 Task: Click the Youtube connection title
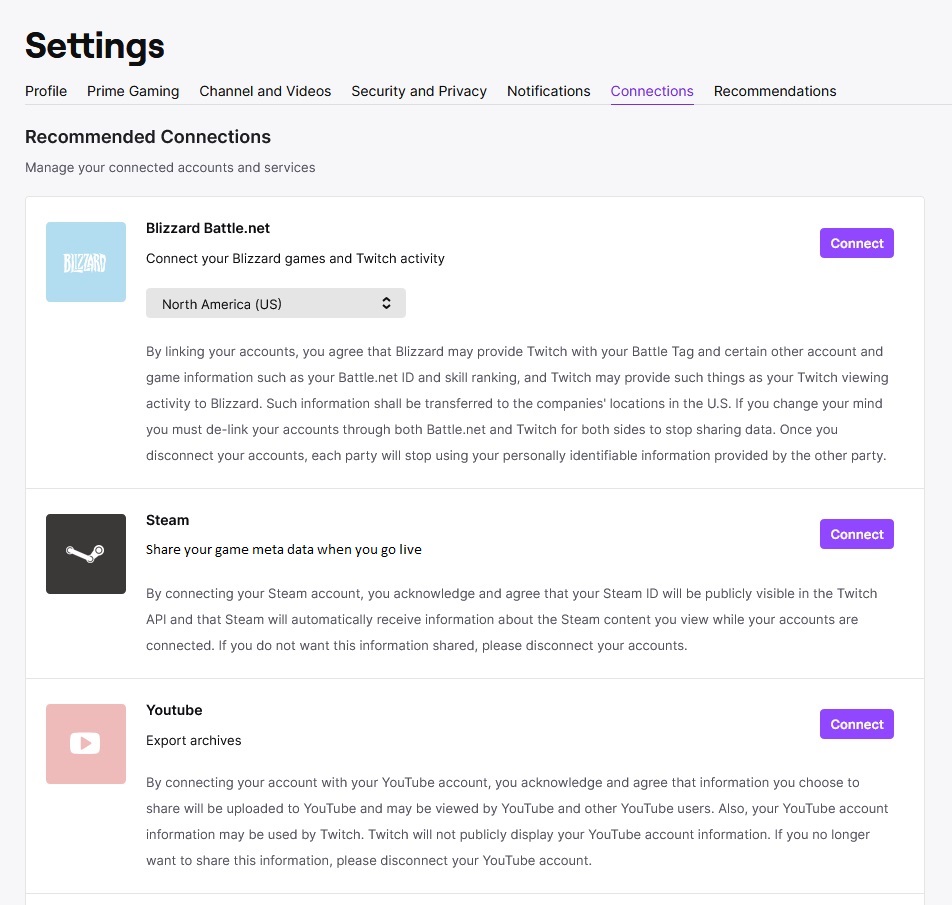pos(174,710)
